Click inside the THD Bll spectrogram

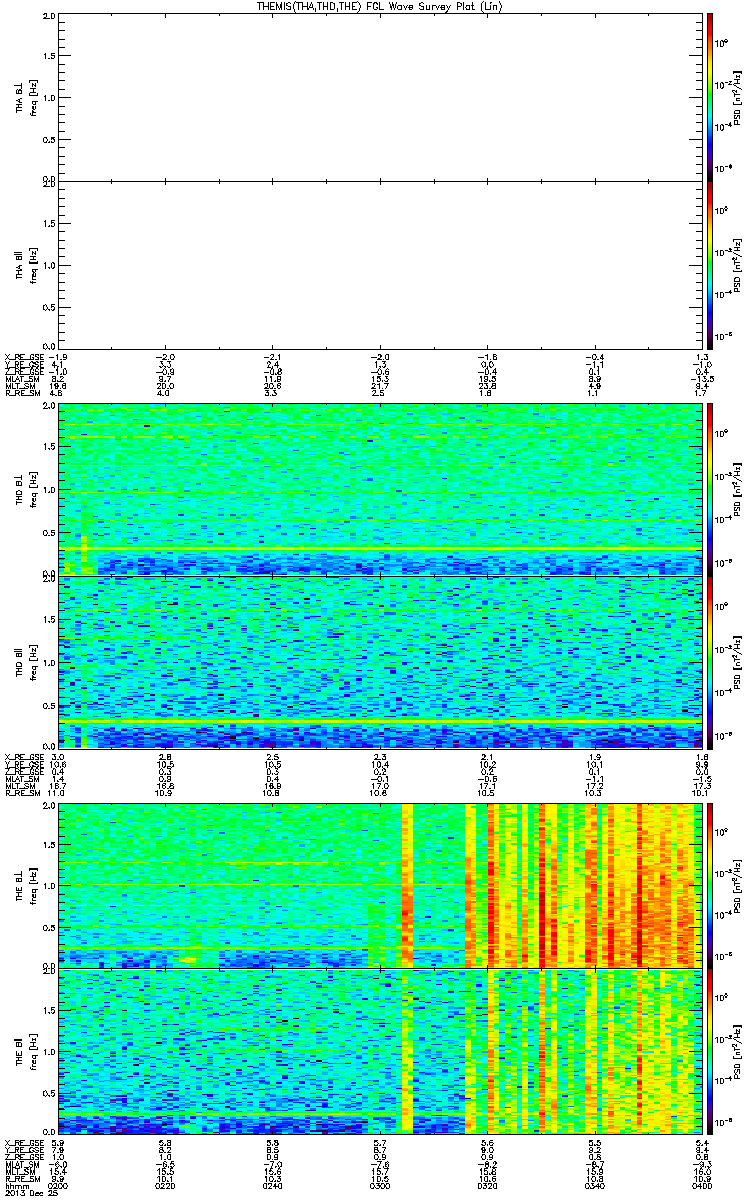pyautogui.click(x=380, y=661)
